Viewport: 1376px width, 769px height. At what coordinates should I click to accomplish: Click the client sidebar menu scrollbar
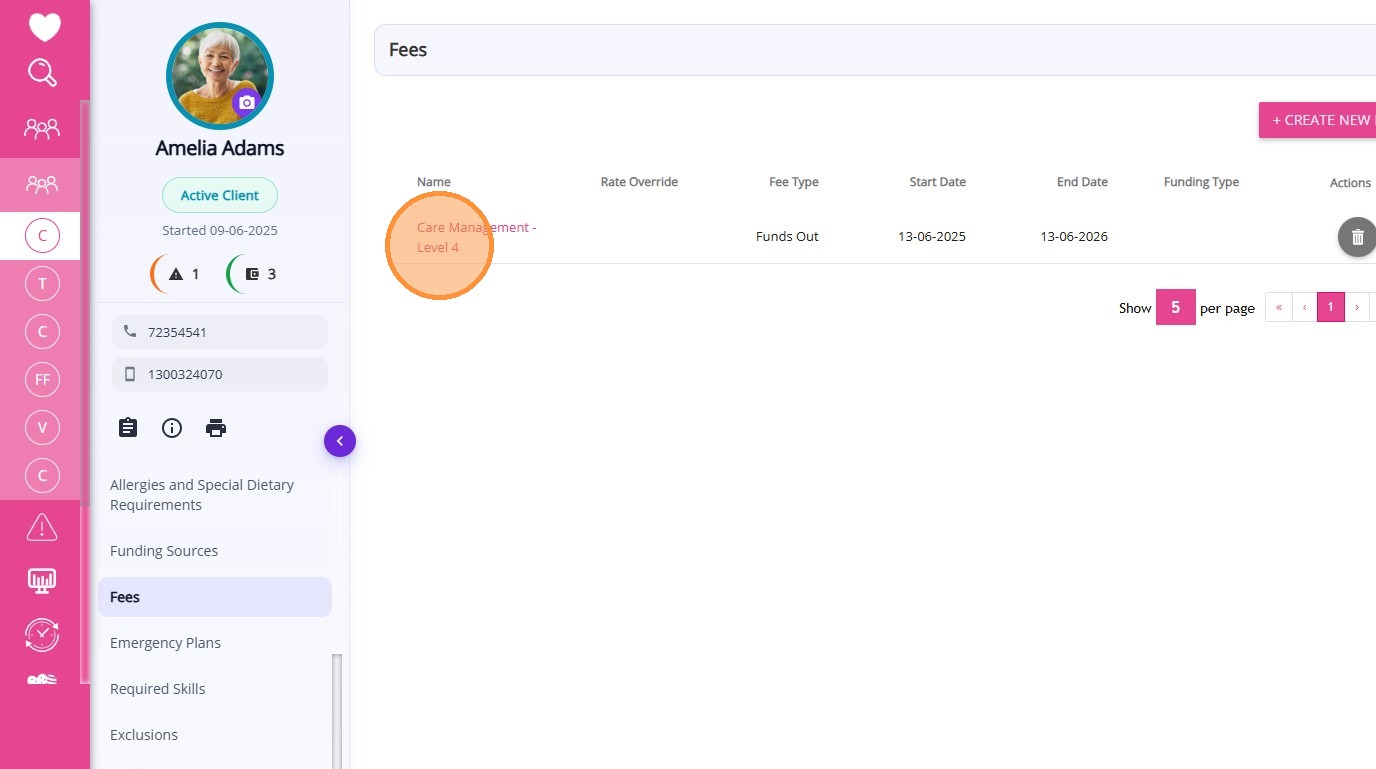(x=337, y=710)
